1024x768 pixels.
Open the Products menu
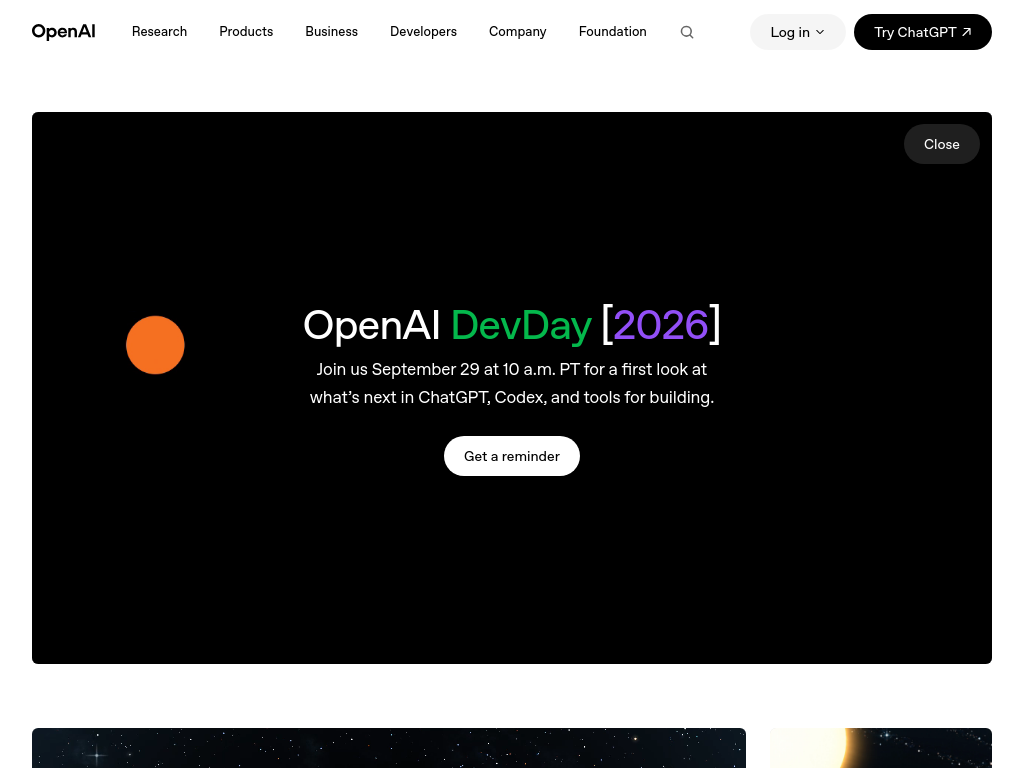tap(246, 31)
